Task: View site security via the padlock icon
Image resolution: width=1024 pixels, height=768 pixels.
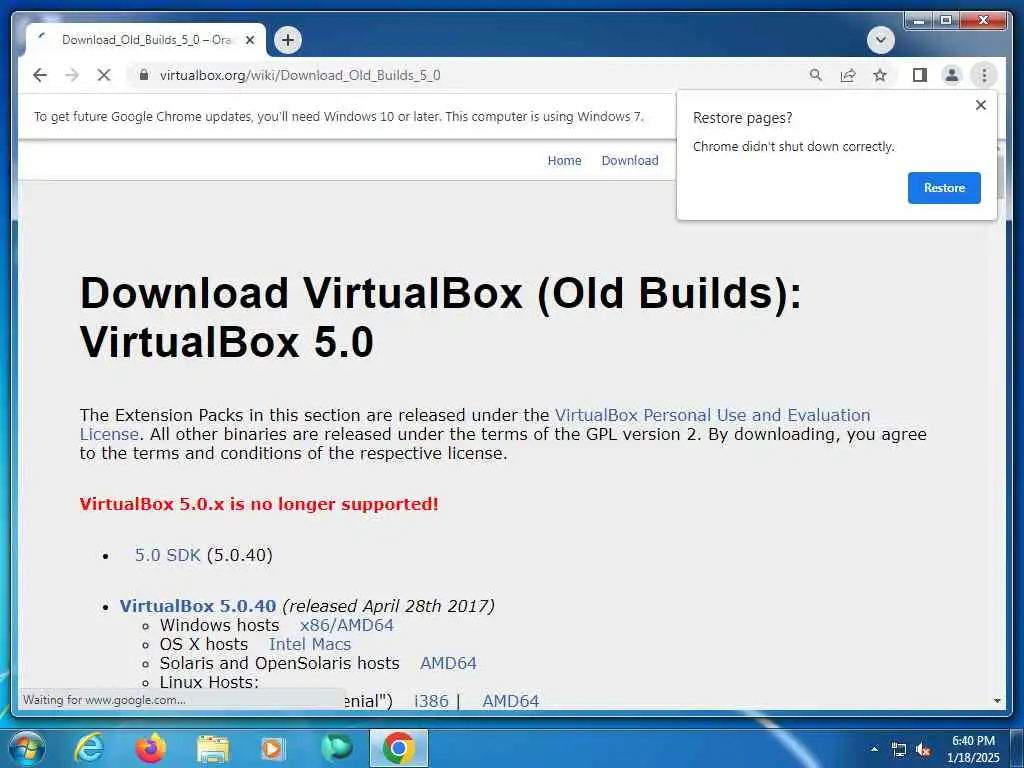Action: click(x=144, y=75)
